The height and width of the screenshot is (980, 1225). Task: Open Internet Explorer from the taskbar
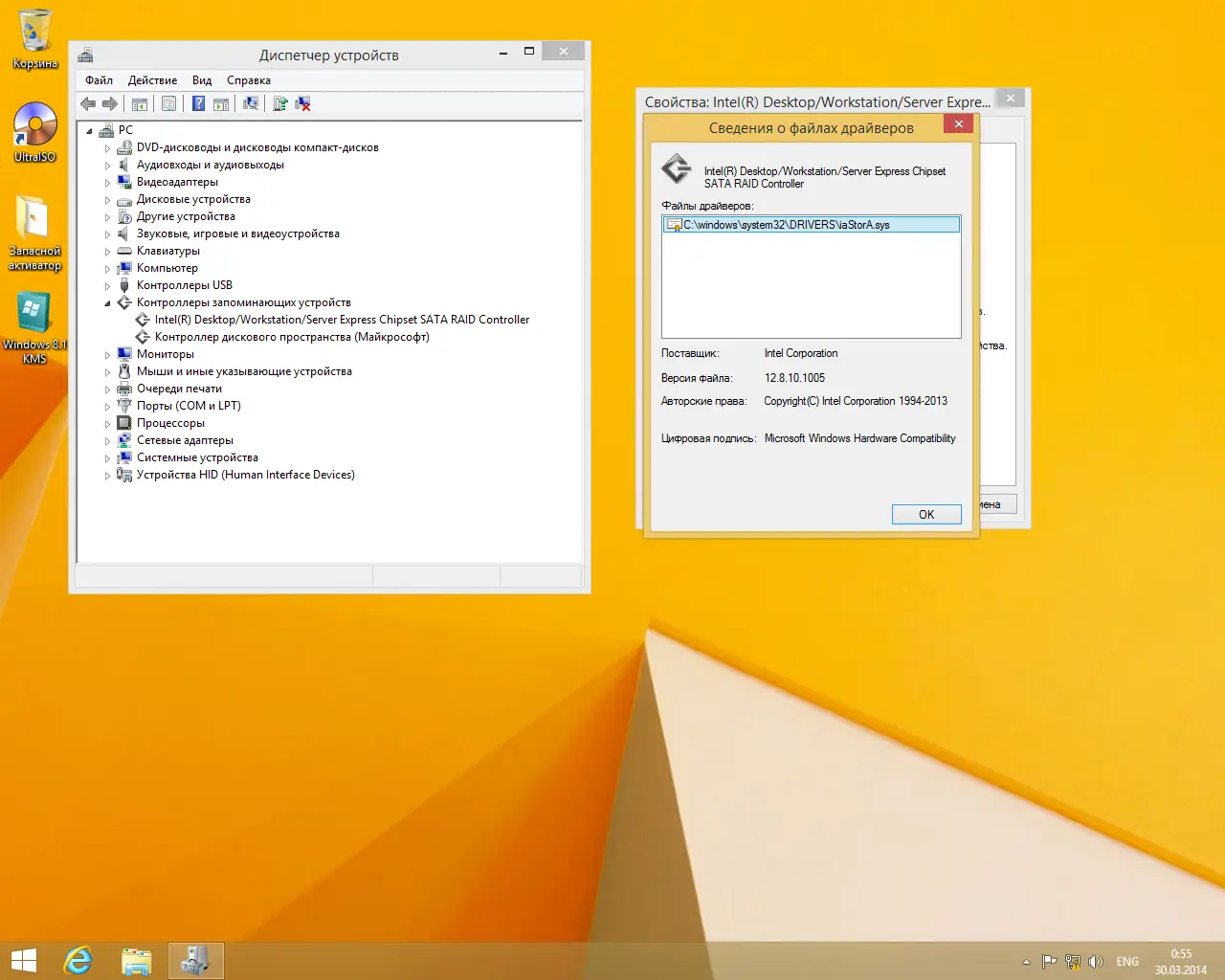coord(78,961)
